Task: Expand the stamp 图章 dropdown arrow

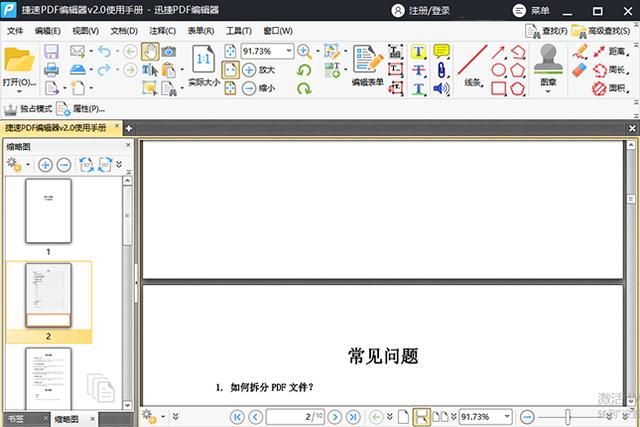Action: [x=548, y=91]
